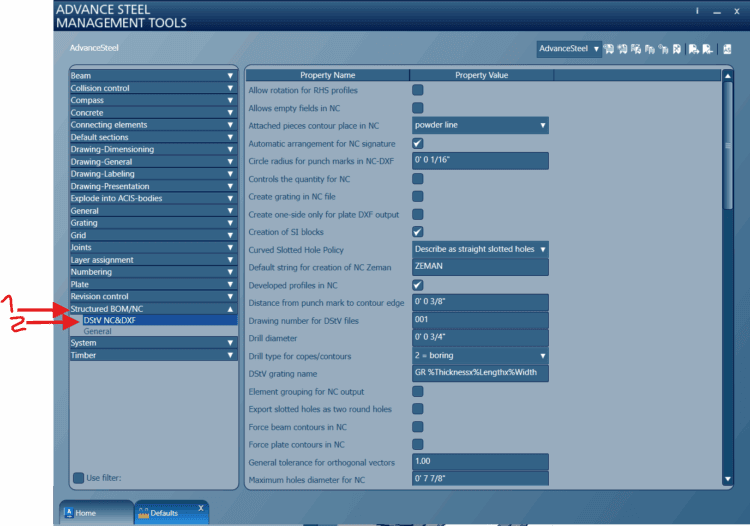Click the rightmost toolbar icon after the separator
Image resolution: width=750 pixels, height=526 pixels.
point(727,49)
